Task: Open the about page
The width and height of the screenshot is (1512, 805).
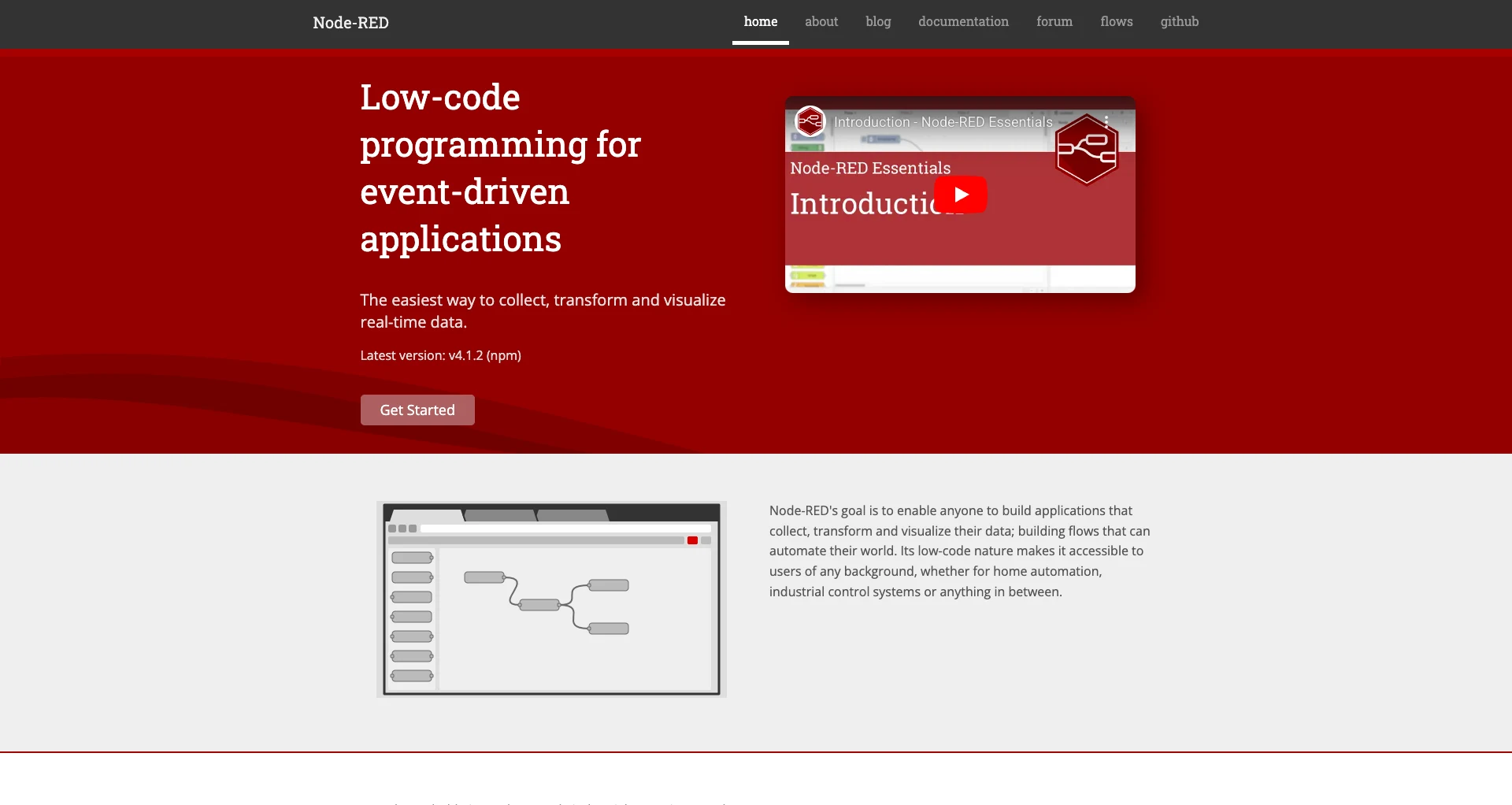Action: click(x=821, y=22)
